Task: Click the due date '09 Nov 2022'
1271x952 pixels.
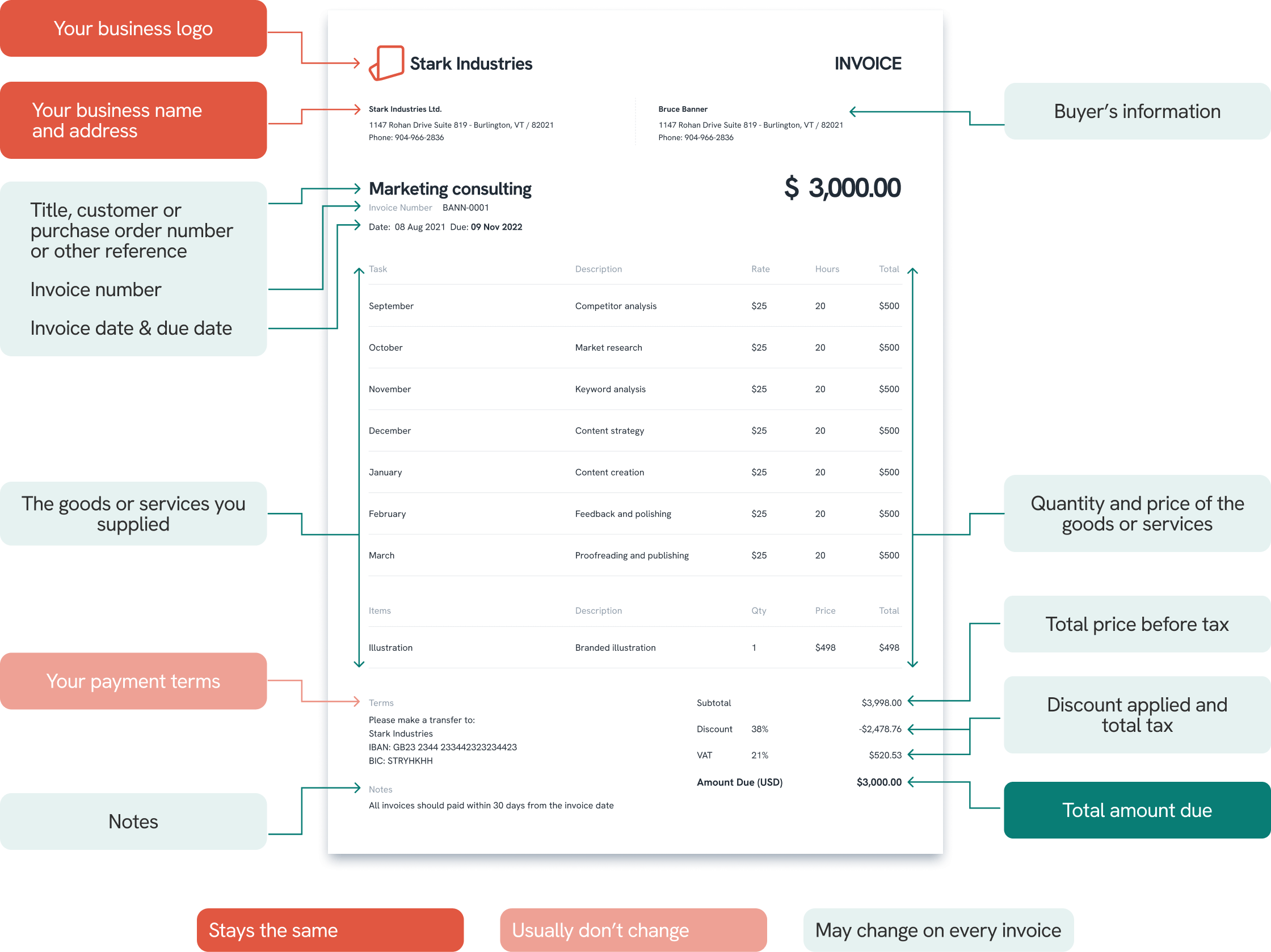Action: 496,227
